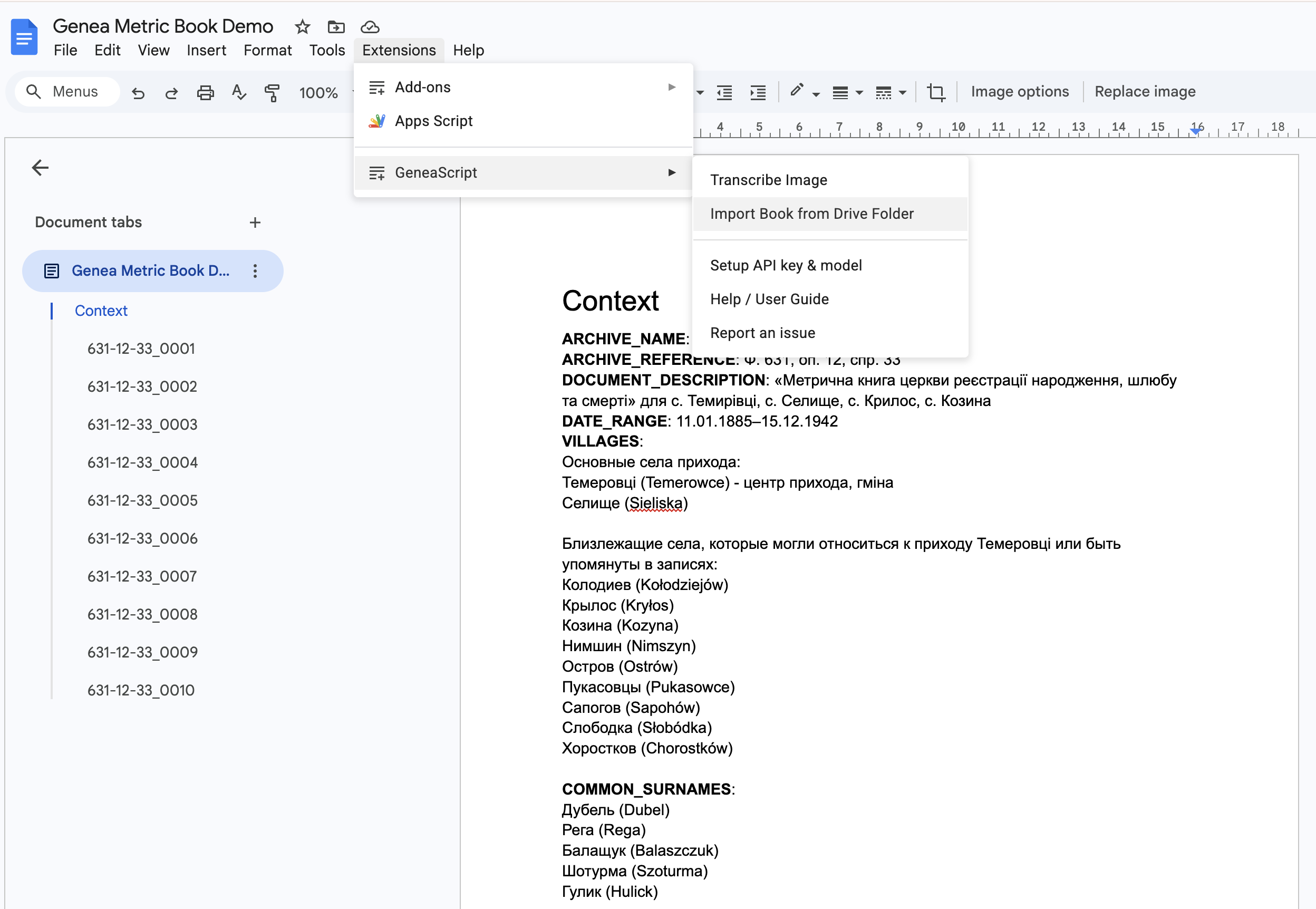Check document cloud sync status
1316x909 pixels.
(370, 27)
